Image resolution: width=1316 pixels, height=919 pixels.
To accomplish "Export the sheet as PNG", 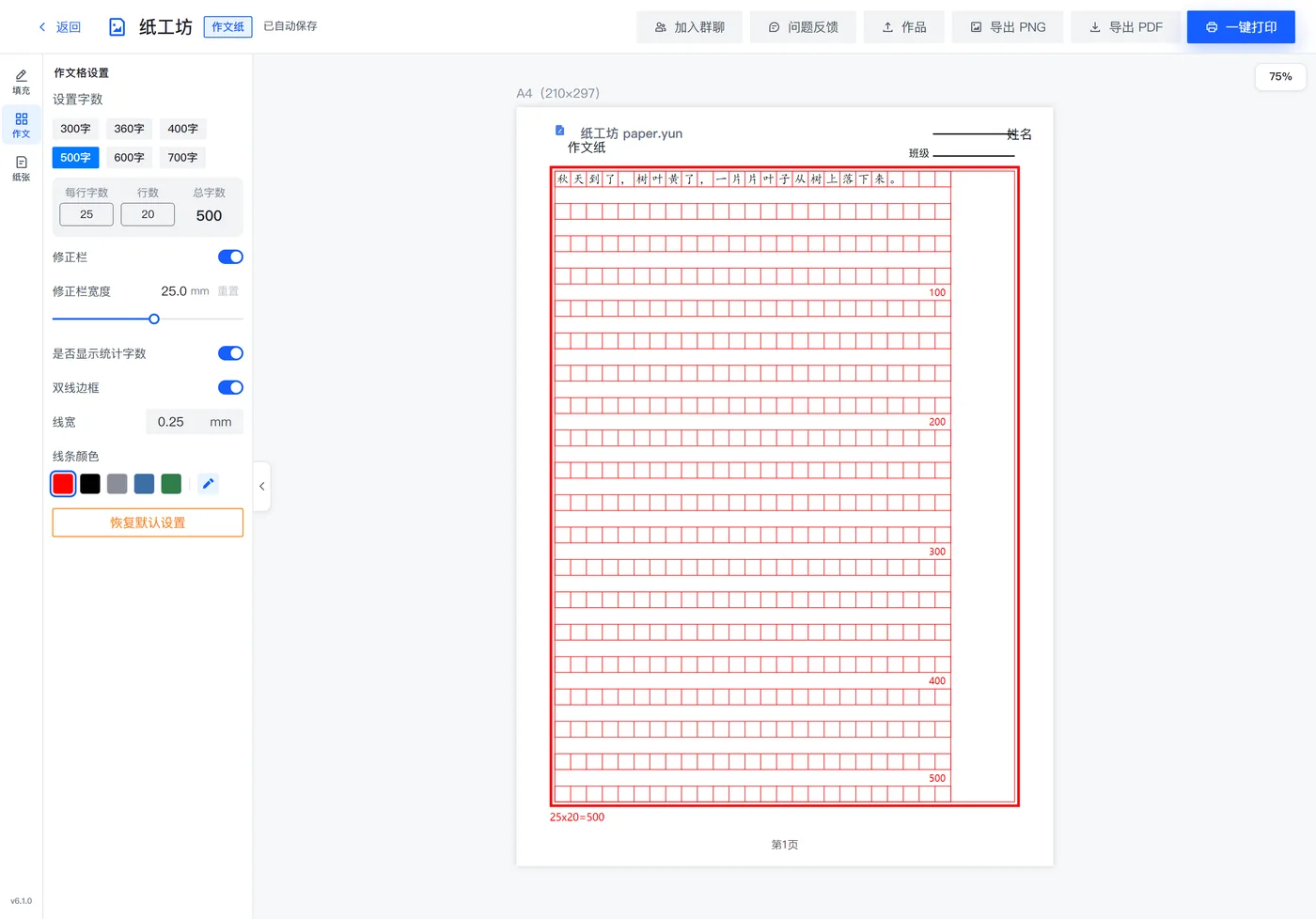I will [1008, 27].
